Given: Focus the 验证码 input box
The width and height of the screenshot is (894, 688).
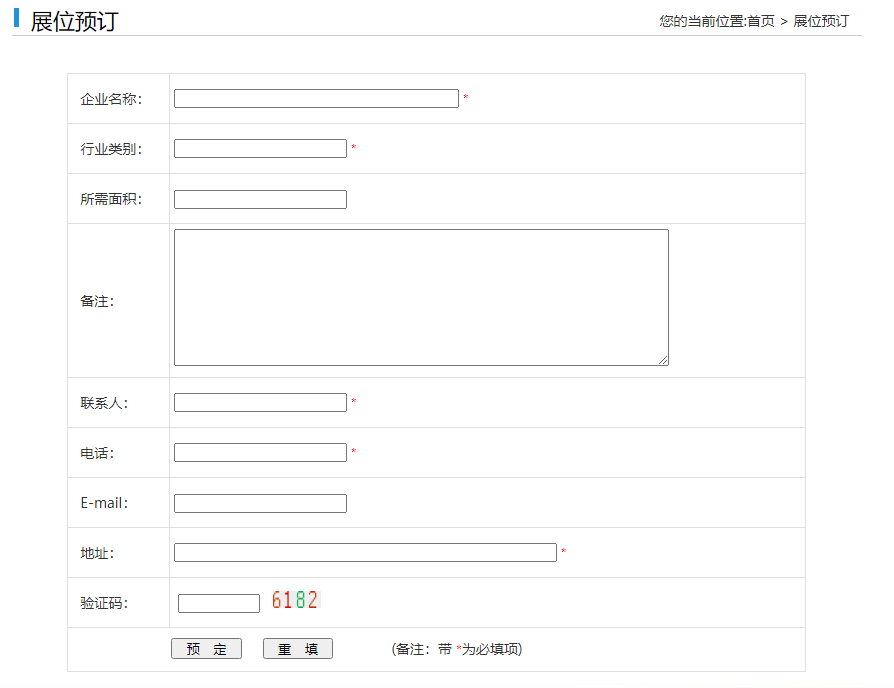Looking at the screenshot, I should pos(219,604).
